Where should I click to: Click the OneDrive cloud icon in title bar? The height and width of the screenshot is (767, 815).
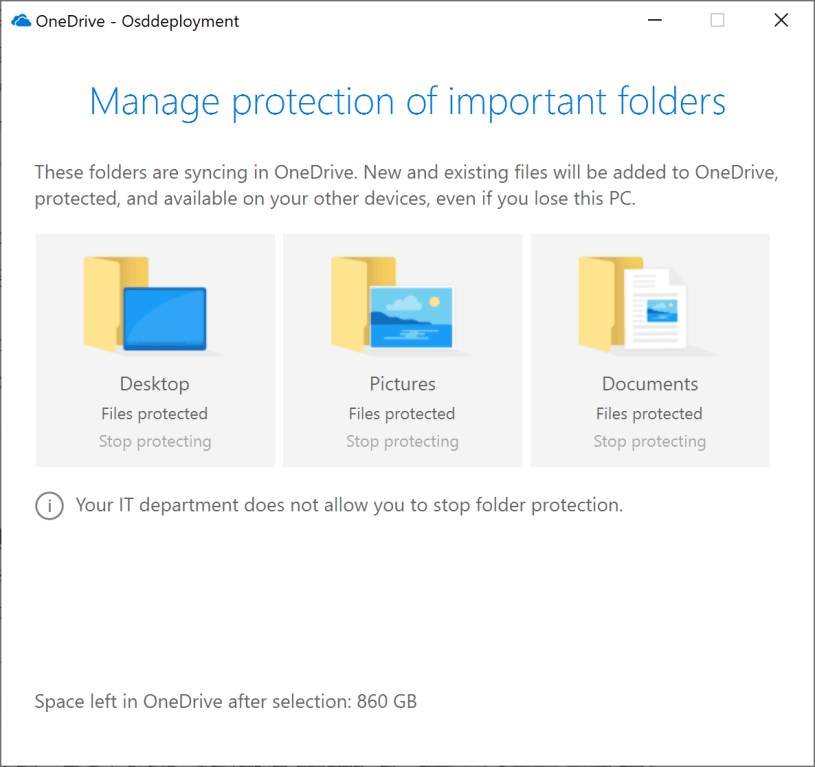[x=21, y=21]
